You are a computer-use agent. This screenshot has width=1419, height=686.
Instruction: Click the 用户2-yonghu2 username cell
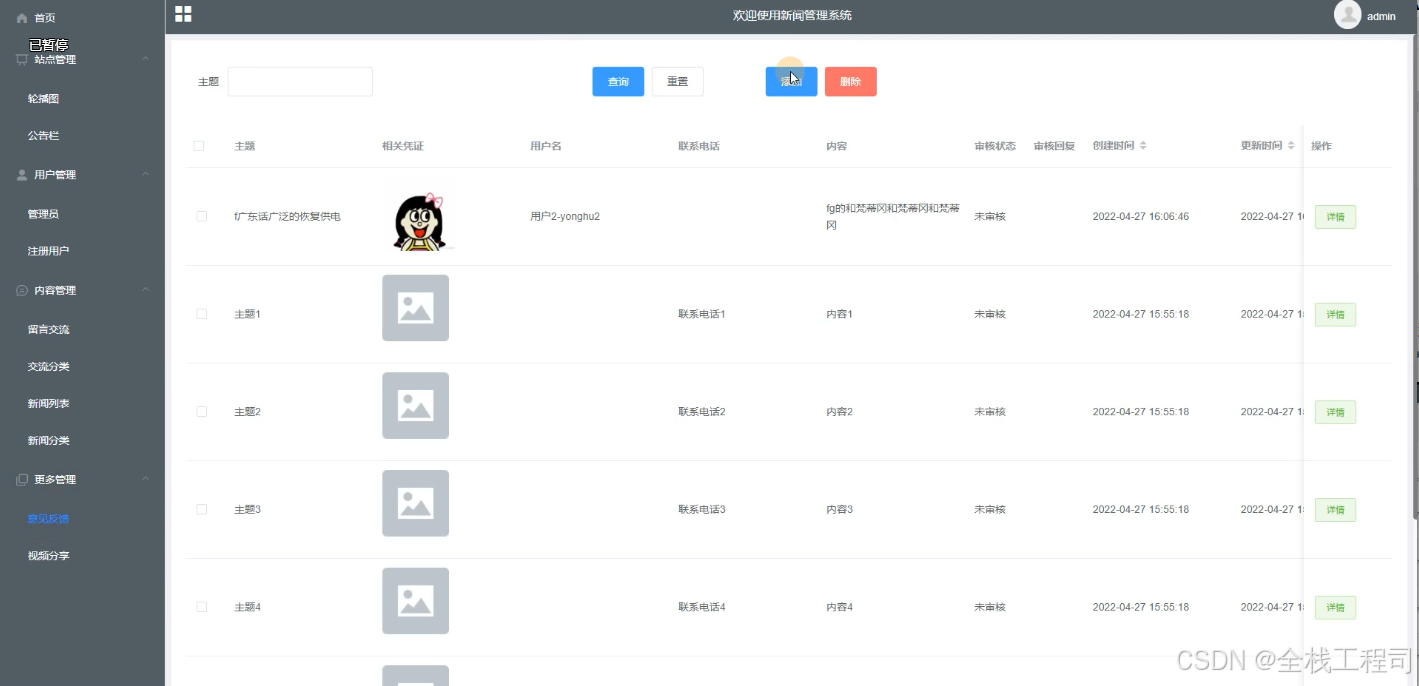[x=565, y=216]
